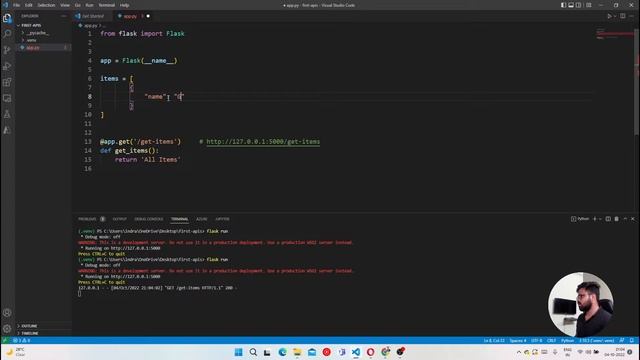Image resolution: width=640 pixels, height=360 pixels.
Task: Open the Accounts icon in activity bar
Action: pos(7,313)
